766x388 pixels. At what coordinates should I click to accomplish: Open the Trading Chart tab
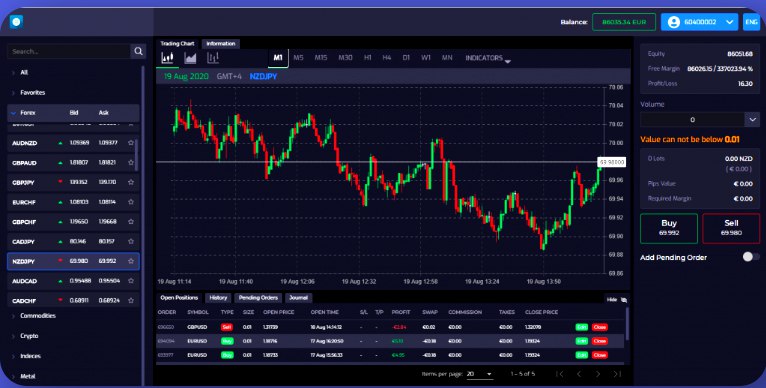tap(177, 43)
